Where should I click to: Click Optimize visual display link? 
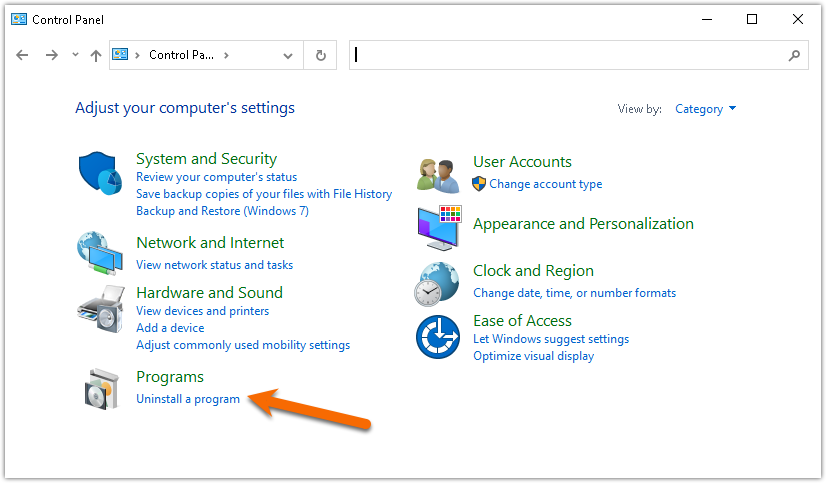tap(533, 356)
